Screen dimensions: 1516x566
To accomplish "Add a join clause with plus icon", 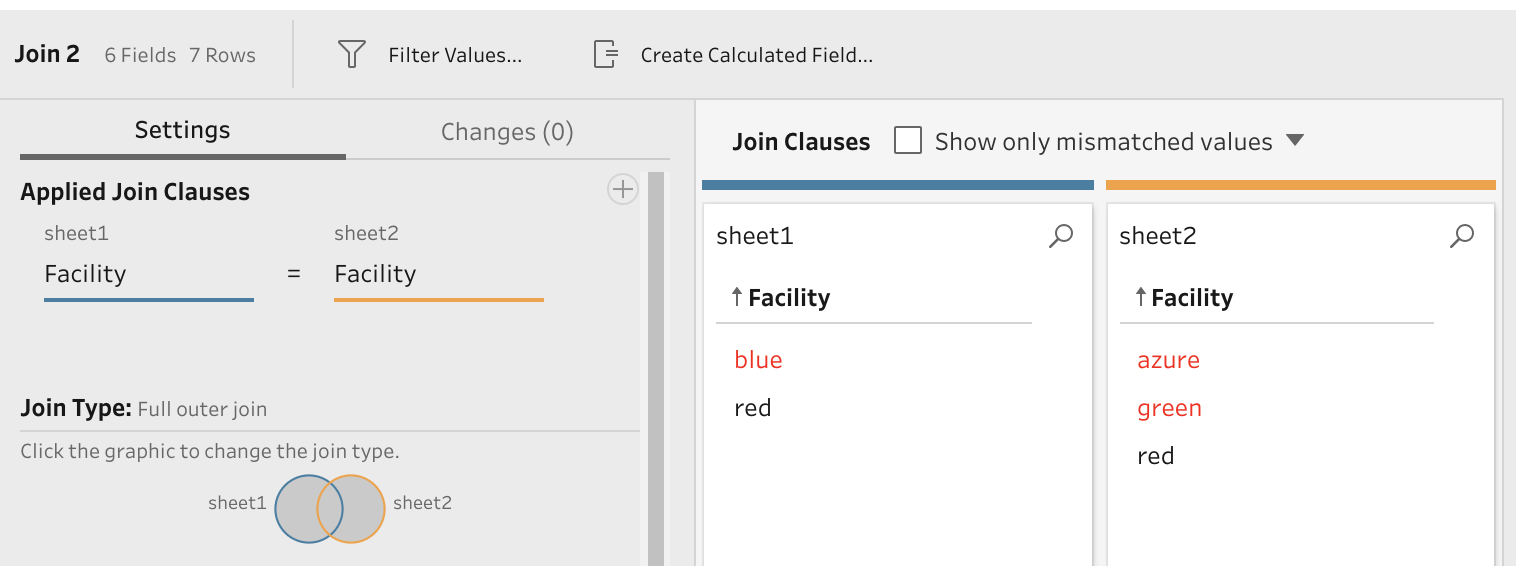I will coord(623,189).
